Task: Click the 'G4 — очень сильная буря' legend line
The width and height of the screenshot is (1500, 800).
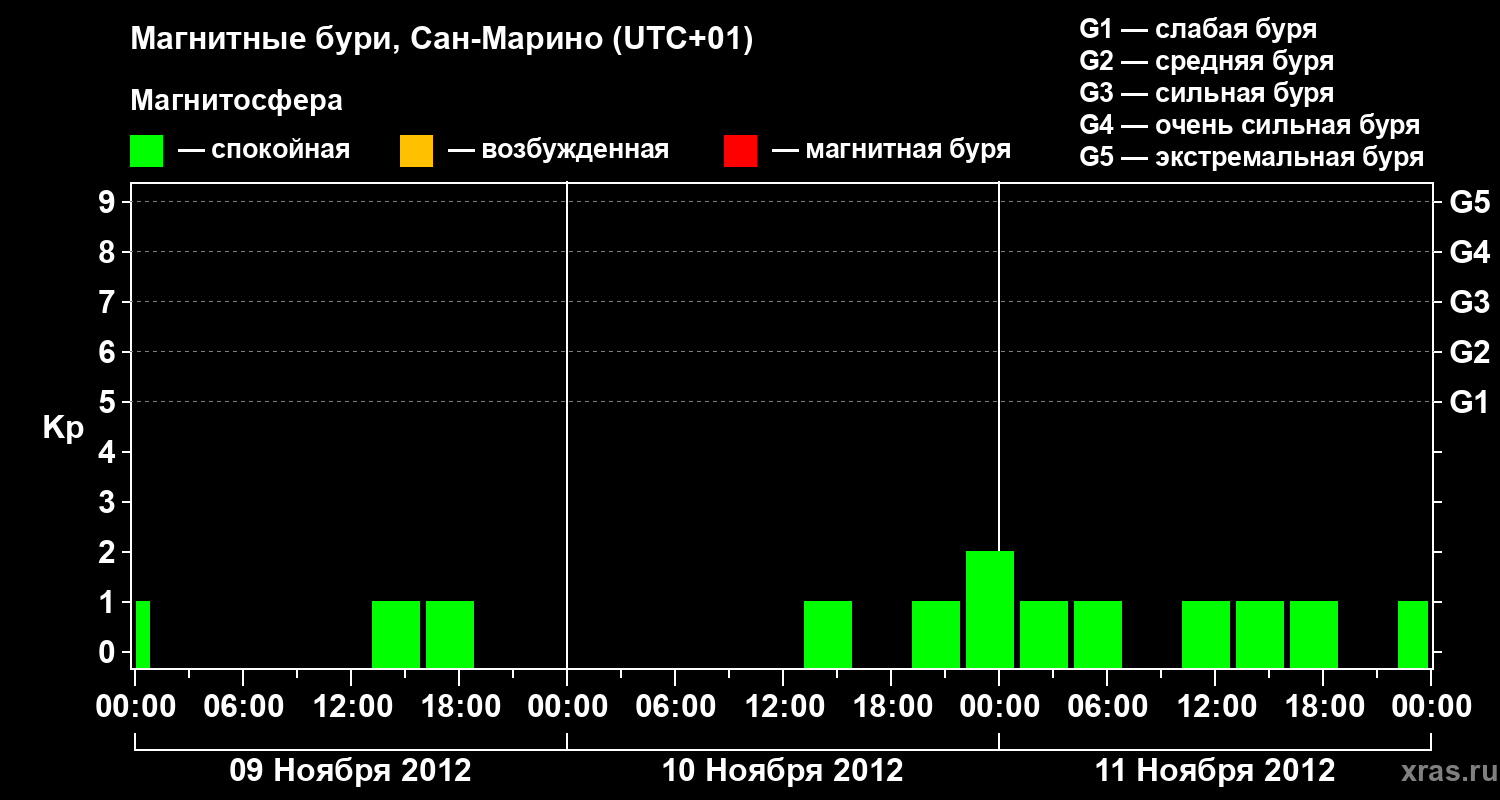Action: [x=1250, y=125]
